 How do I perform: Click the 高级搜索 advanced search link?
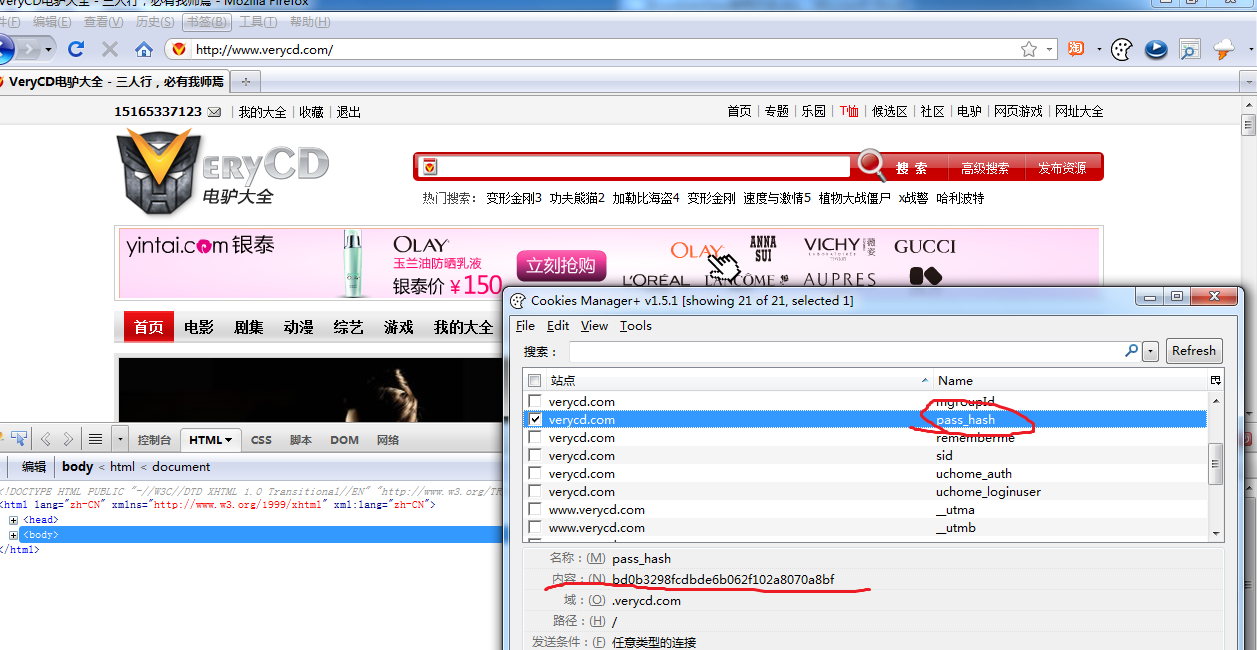pos(985,168)
